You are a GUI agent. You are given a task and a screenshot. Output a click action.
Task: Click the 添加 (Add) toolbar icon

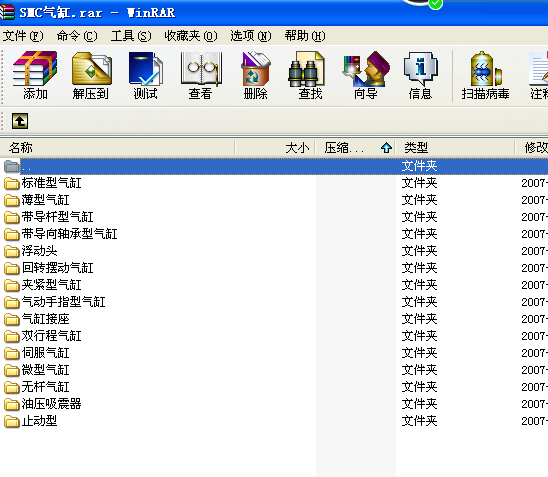click(35, 75)
